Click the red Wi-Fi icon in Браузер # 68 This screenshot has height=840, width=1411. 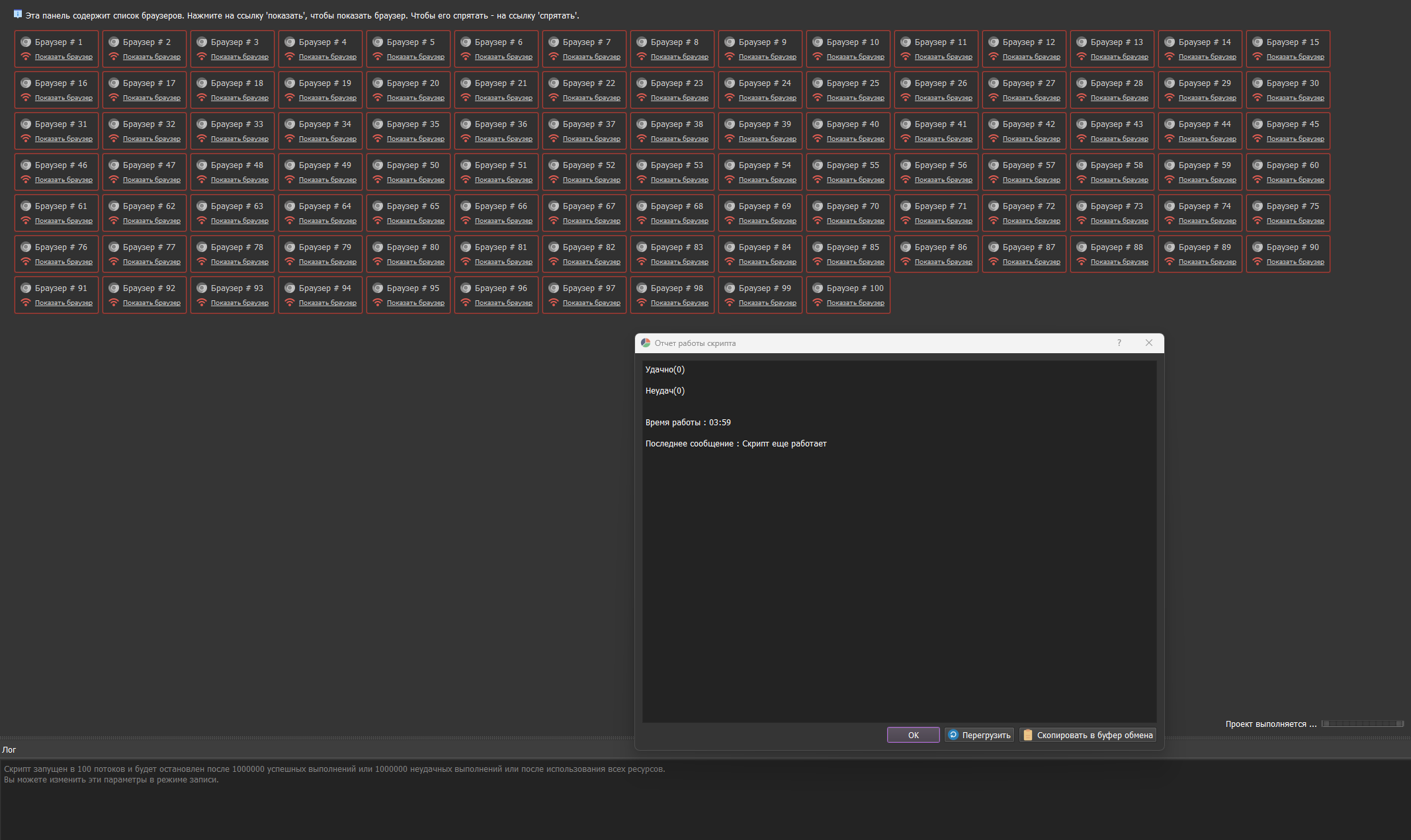click(x=642, y=220)
